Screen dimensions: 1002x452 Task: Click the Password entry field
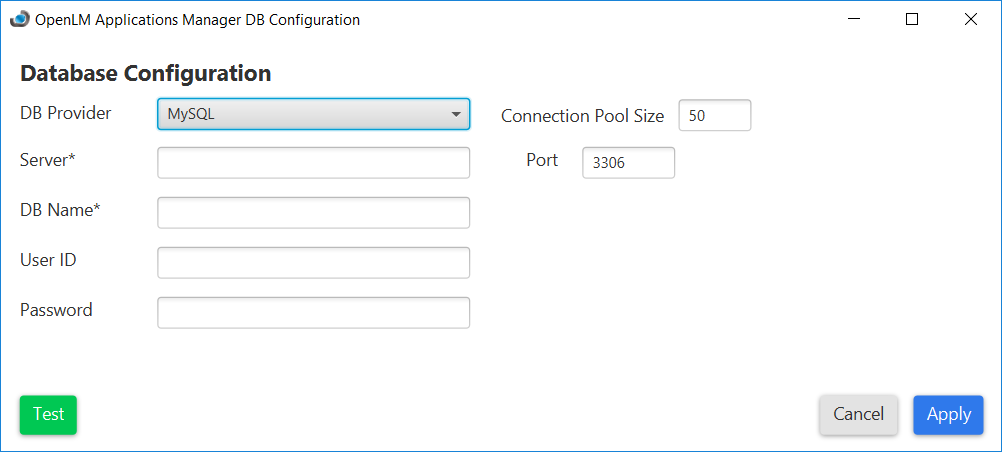pos(313,312)
